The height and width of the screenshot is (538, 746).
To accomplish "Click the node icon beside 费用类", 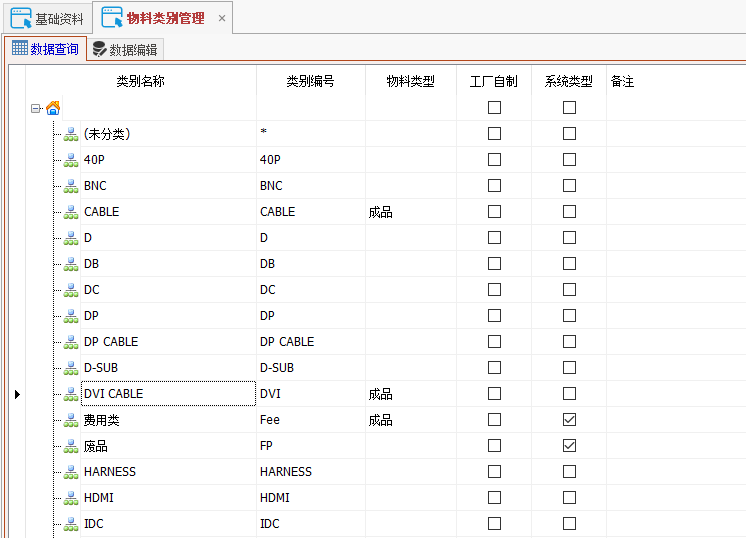I will 71,420.
